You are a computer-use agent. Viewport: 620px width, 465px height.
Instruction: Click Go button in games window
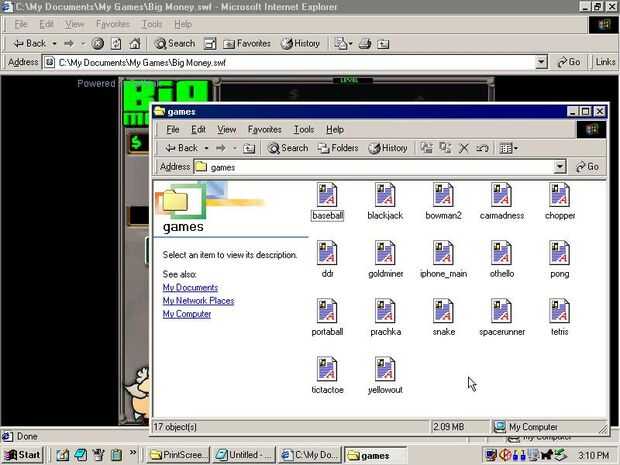pyautogui.click(x=587, y=167)
